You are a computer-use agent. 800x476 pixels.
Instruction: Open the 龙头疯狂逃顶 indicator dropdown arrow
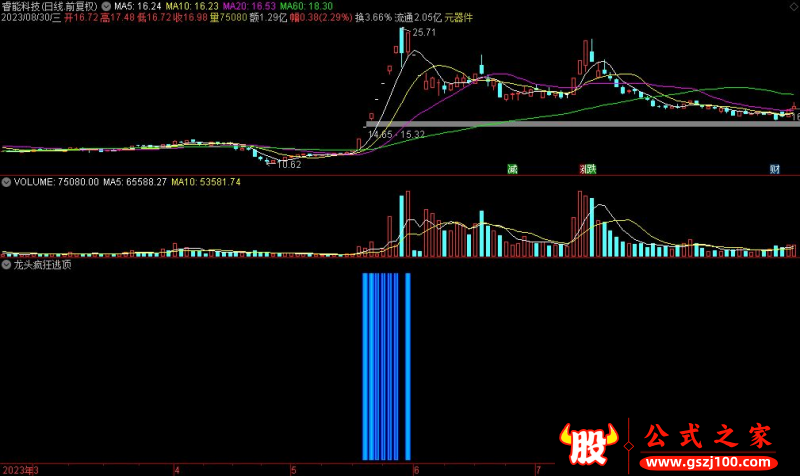click(6, 265)
